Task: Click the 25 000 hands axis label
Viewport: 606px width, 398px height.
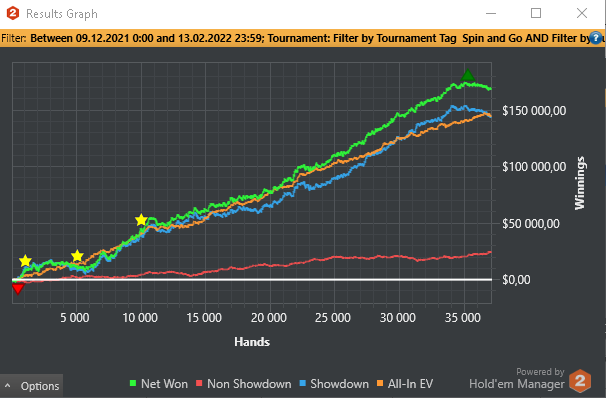Action: [x=333, y=318]
